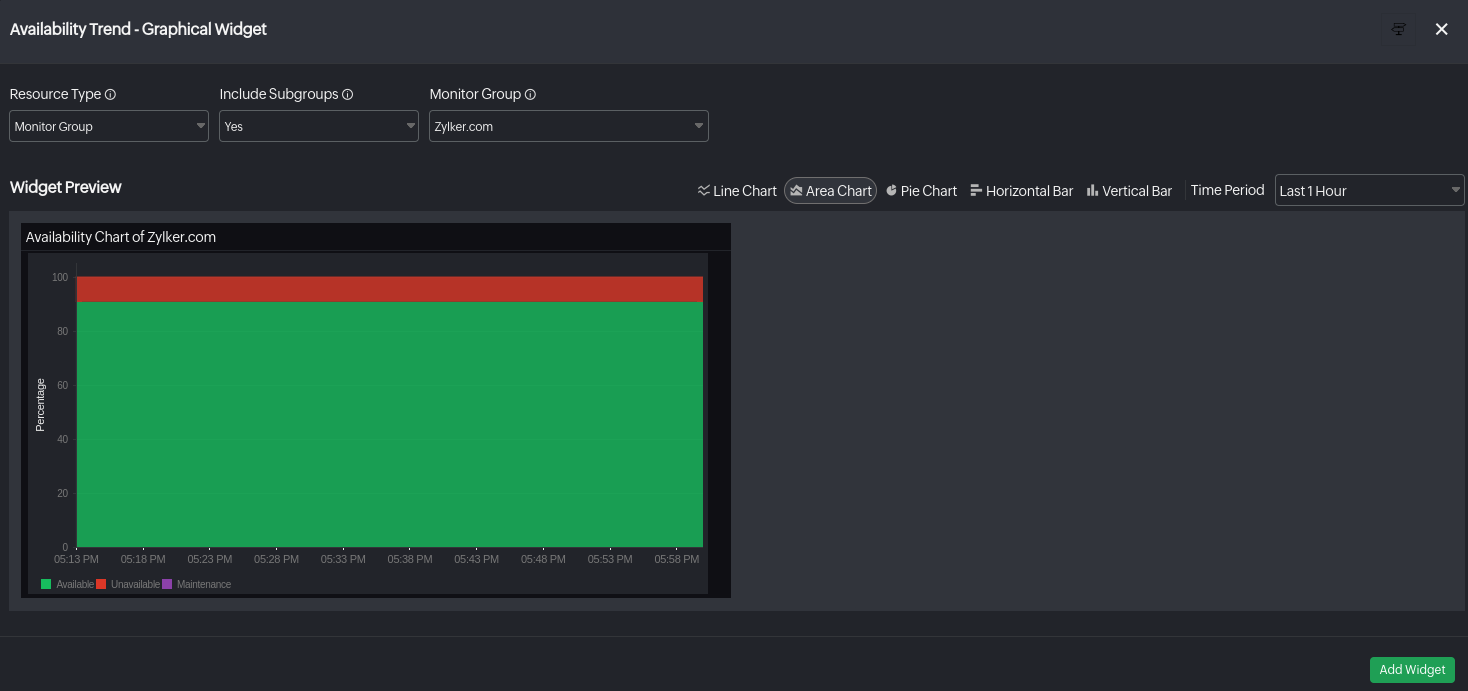1468x691 pixels.
Task: Open the Resource Type dropdown
Action: 109,126
